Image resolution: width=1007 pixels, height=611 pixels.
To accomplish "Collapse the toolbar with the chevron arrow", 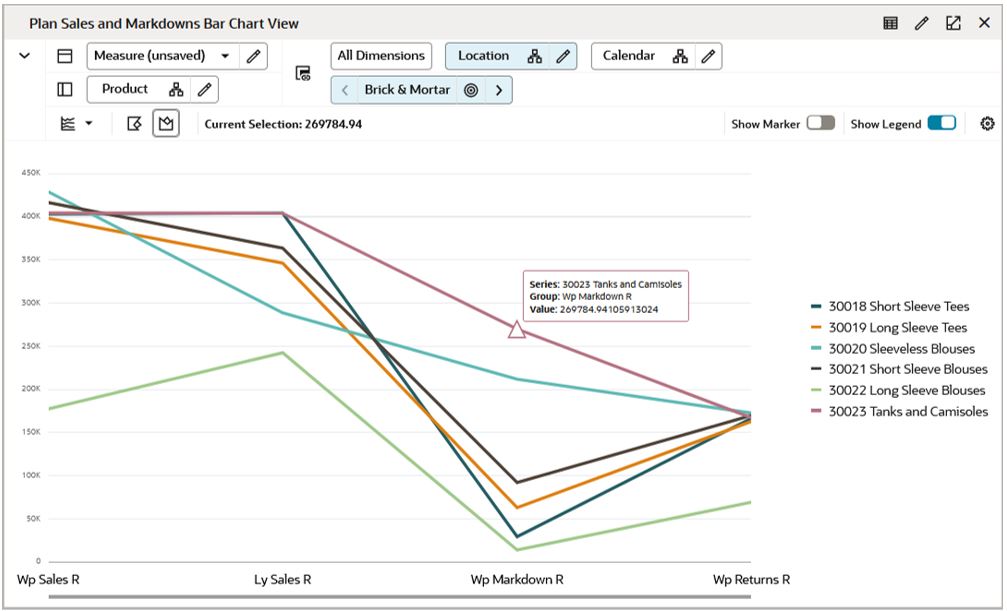I will click(25, 56).
